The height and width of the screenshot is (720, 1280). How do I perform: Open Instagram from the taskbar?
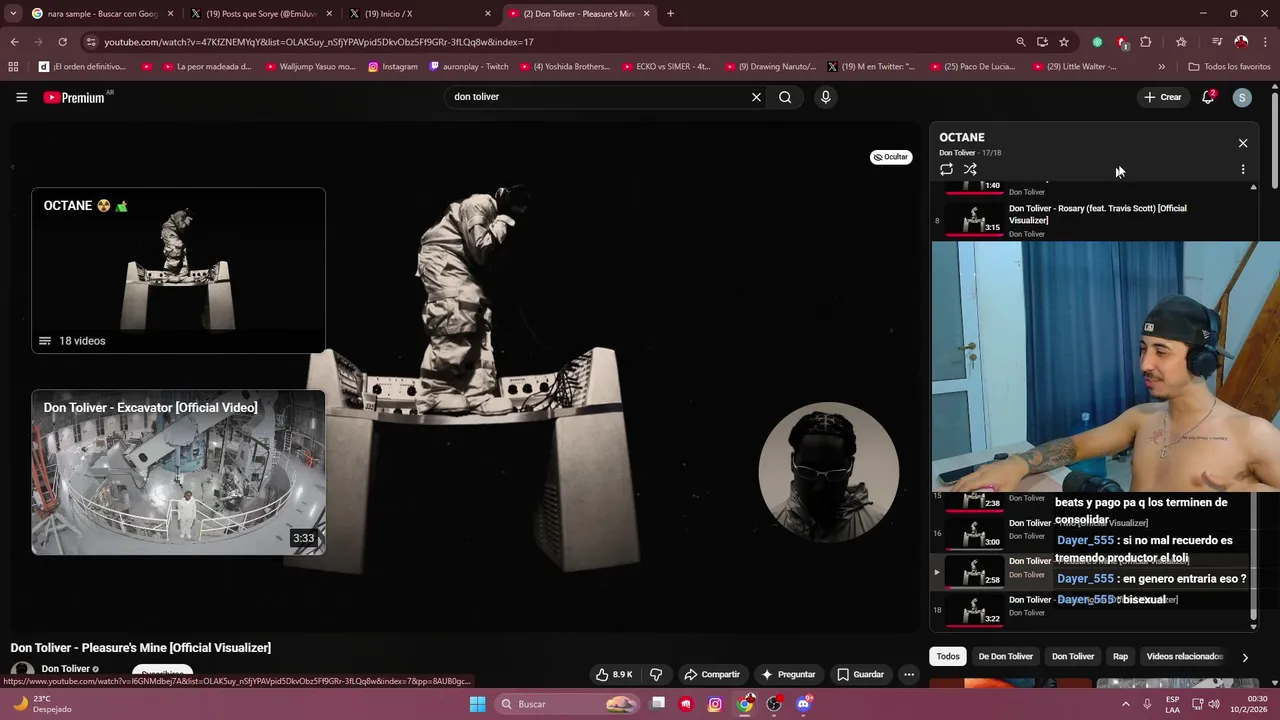click(715, 704)
